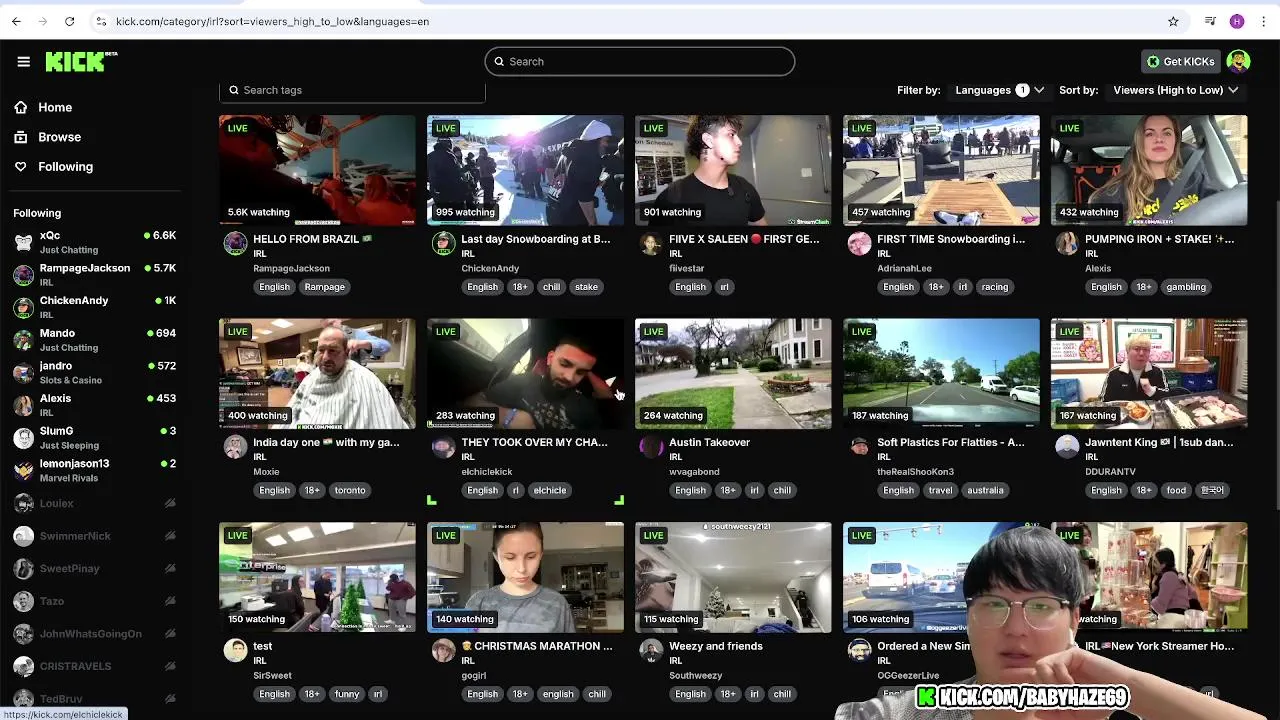This screenshot has width=1280, height=720.
Task: Open Austin Takeover stream title
Action: pos(709,442)
